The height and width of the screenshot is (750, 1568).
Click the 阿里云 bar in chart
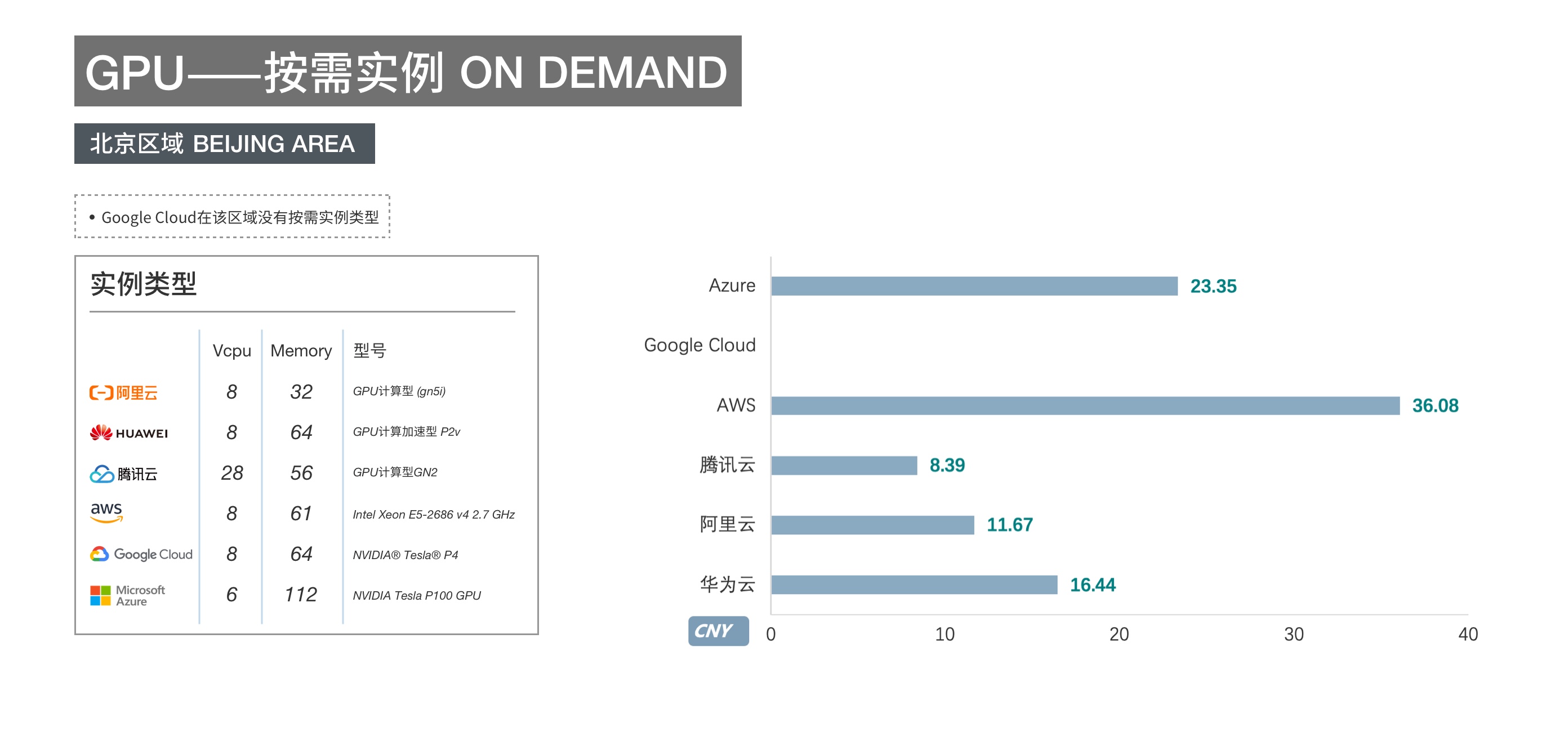[x=872, y=525]
